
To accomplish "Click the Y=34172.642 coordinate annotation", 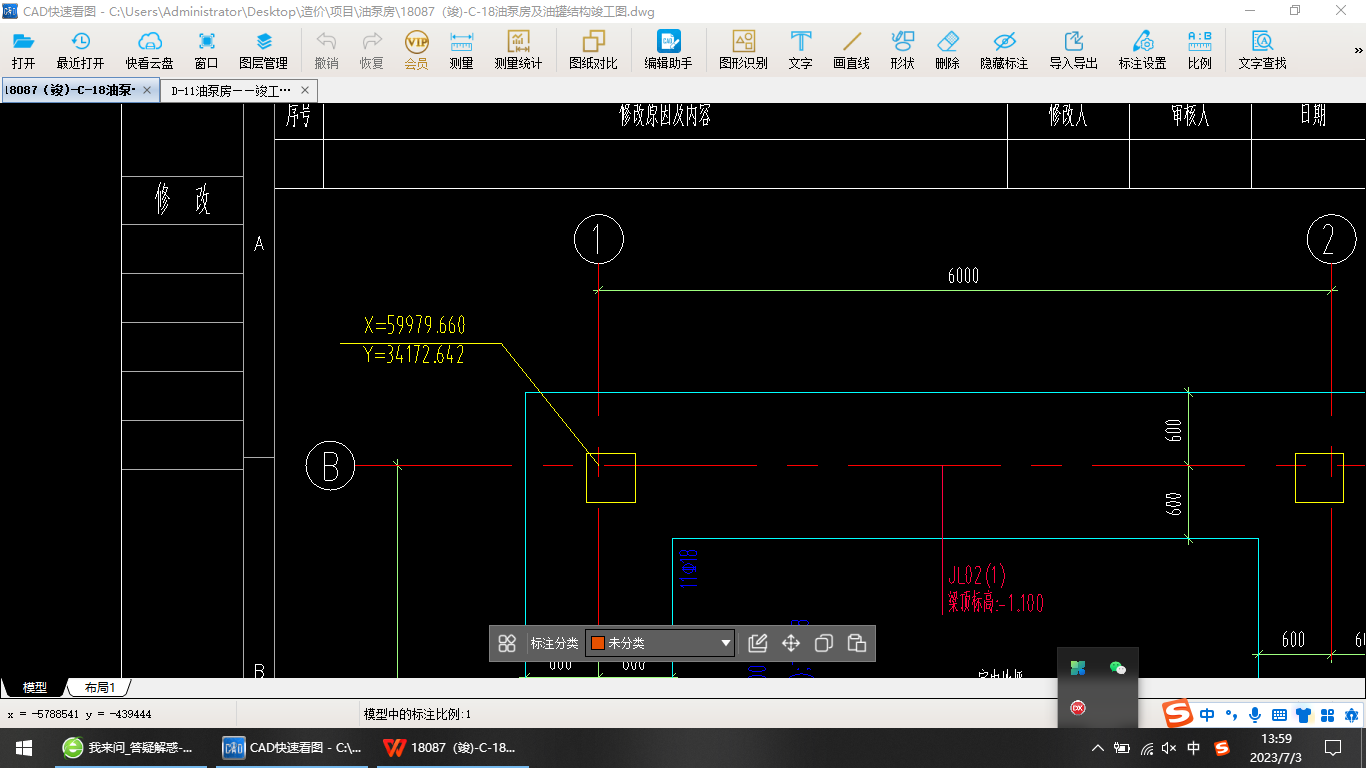I will (415, 355).
